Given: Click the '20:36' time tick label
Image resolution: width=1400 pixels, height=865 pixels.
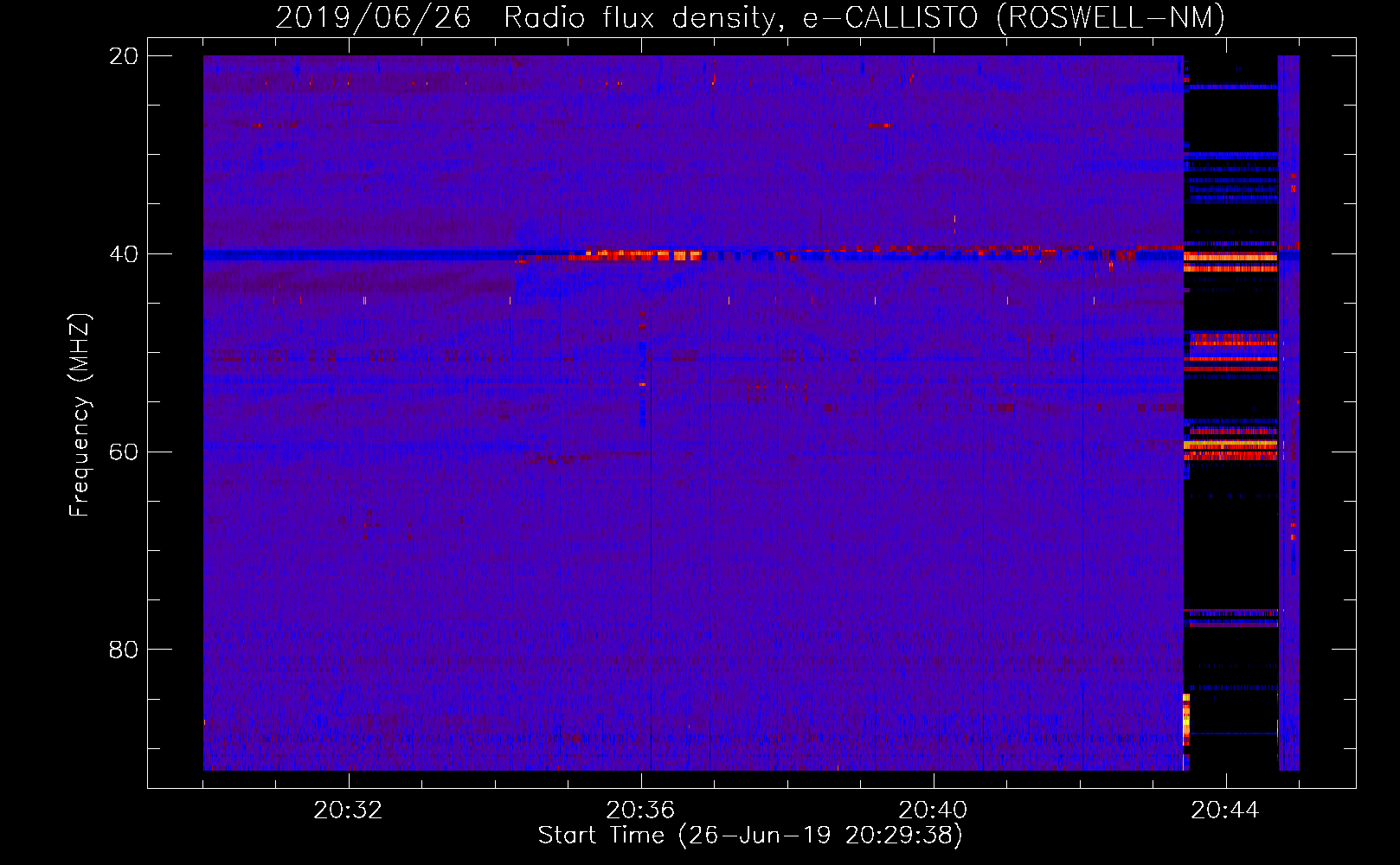Looking at the screenshot, I should 640,810.
